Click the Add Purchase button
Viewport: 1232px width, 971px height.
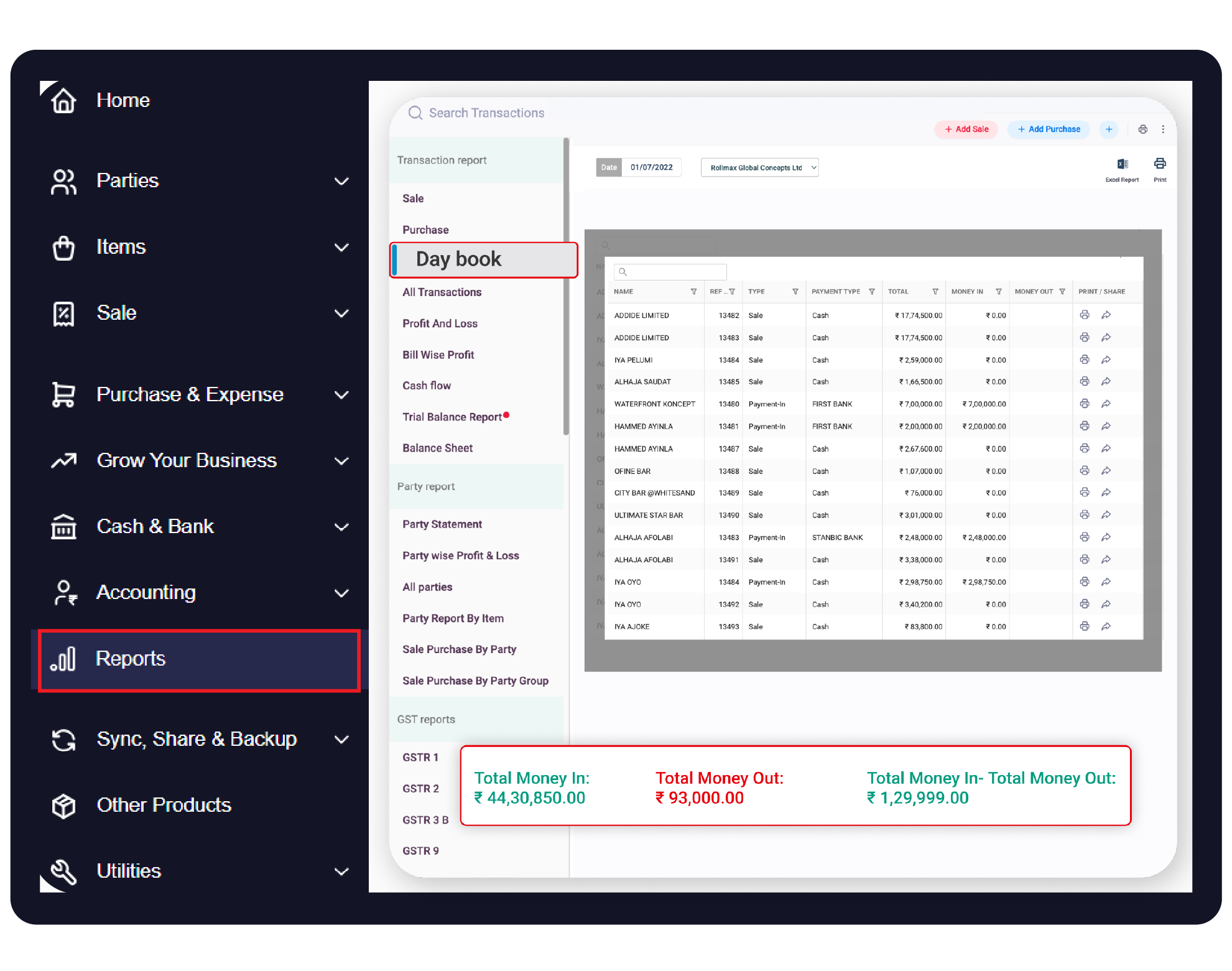[1049, 129]
